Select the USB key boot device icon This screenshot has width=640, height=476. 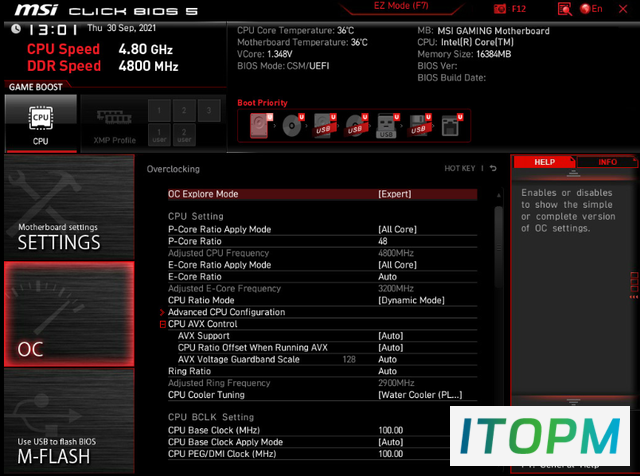[387, 126]
